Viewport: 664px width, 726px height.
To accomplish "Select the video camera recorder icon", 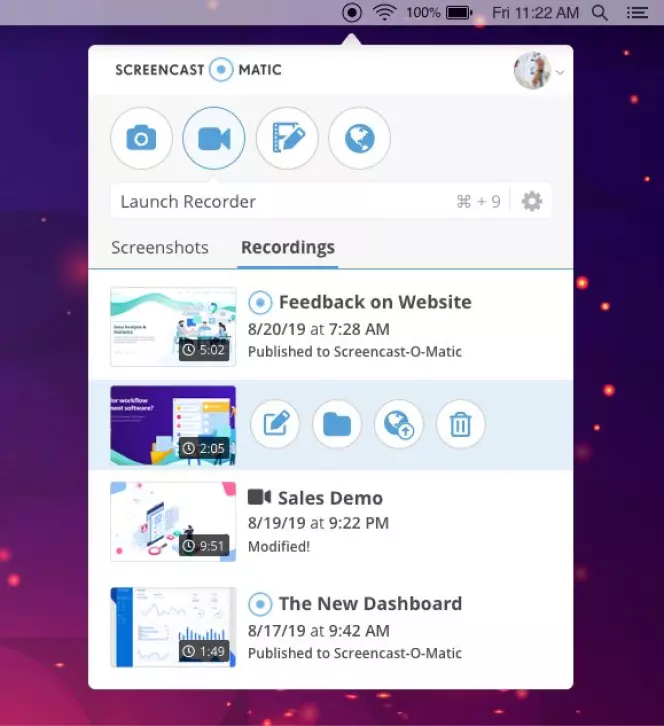I will tap(213, 138).
